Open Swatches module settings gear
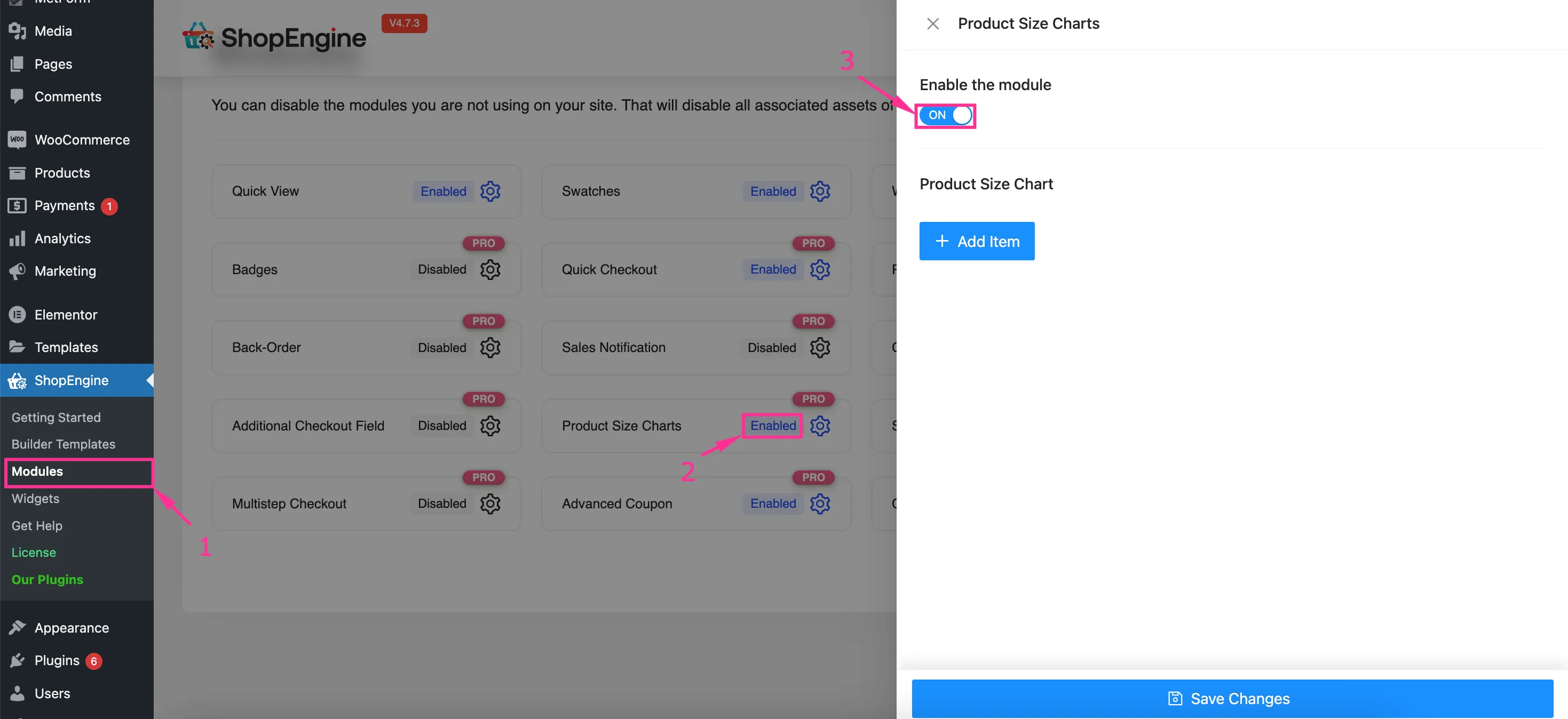Screen dimensions: 1568x719 pyautogui.click(x=820, y=191)
